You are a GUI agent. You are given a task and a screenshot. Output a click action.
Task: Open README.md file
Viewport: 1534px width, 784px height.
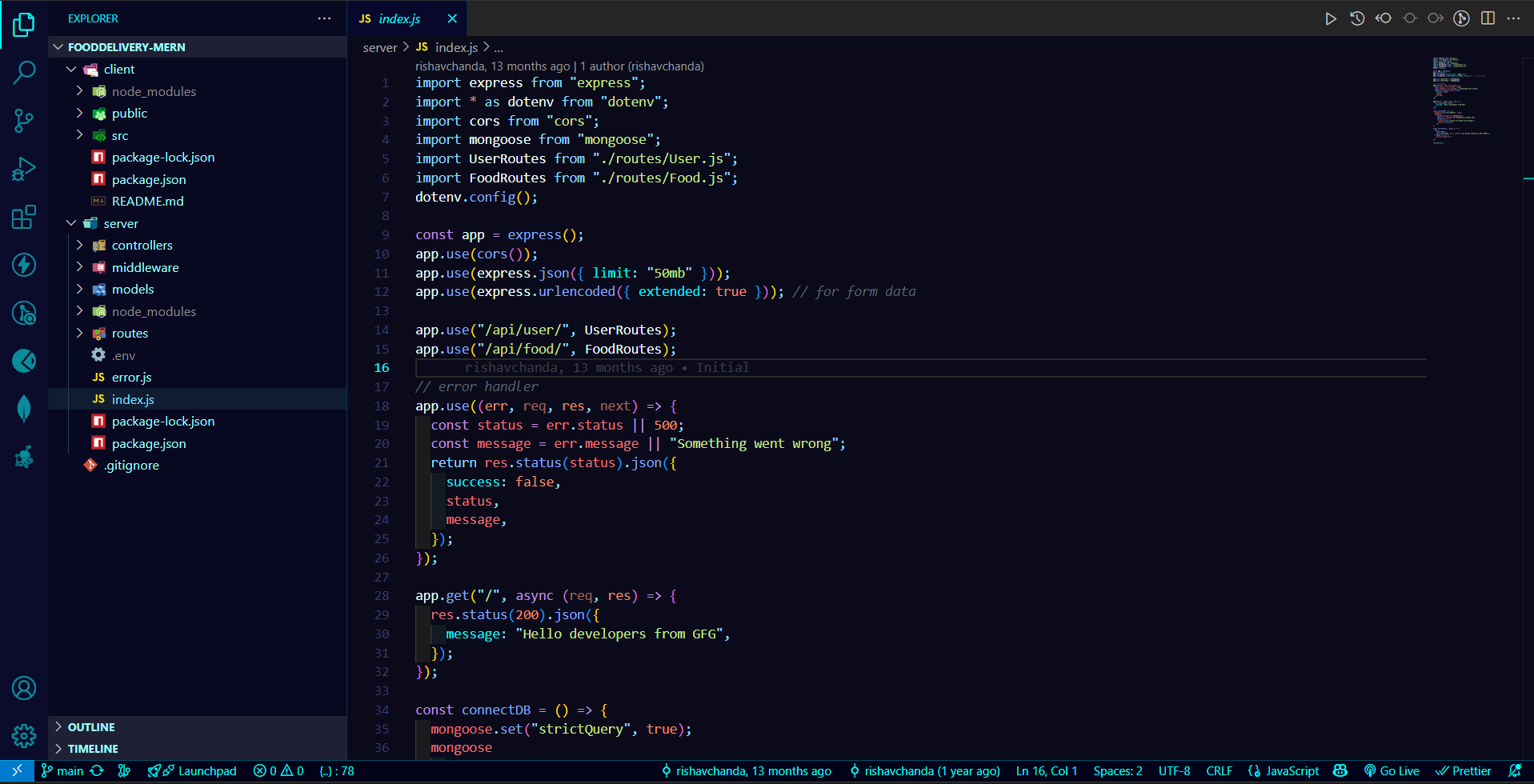point(198,202)
